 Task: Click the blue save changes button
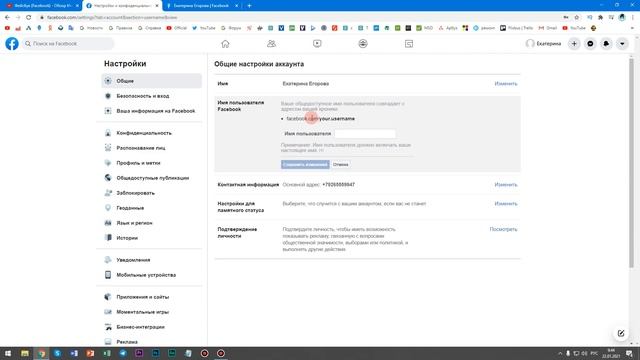(305, 164)
